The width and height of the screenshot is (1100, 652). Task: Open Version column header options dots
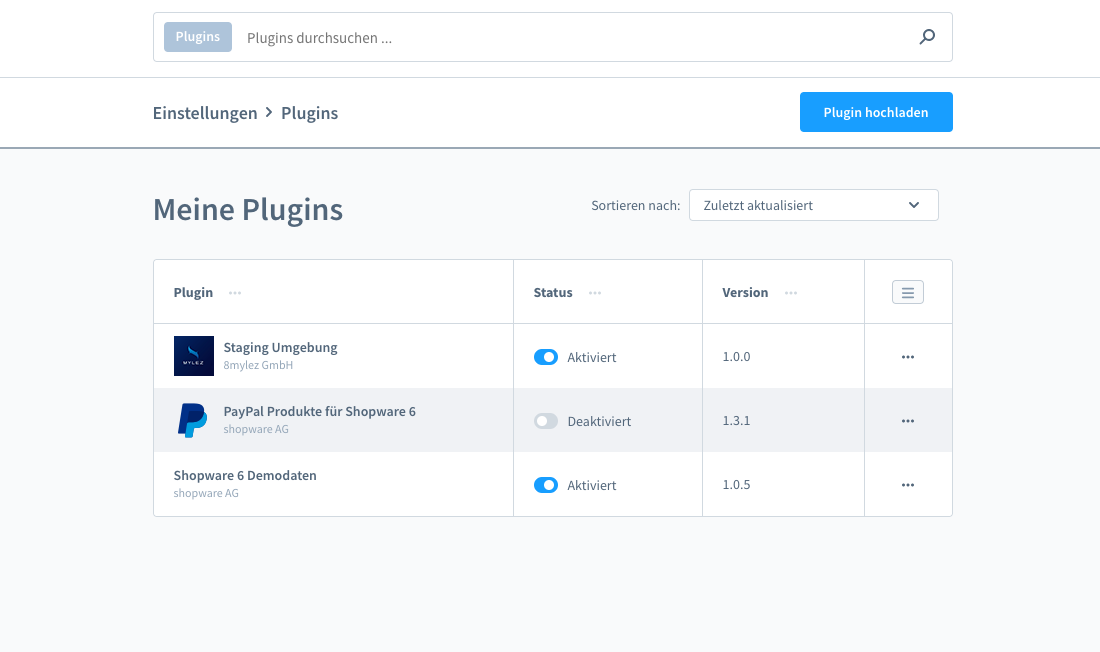(791, 293)
